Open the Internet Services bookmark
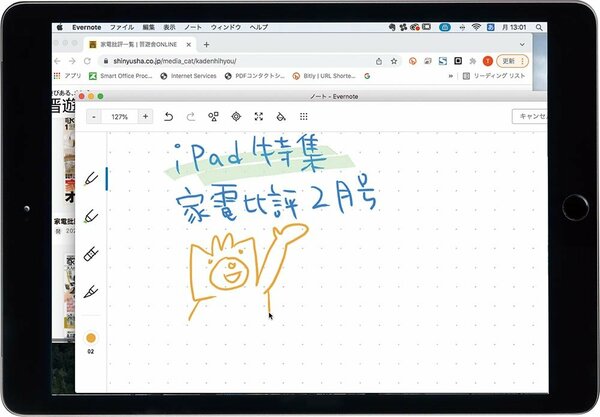Image resolution: width=600 pixels, height=417 pixels. [188, 76]
